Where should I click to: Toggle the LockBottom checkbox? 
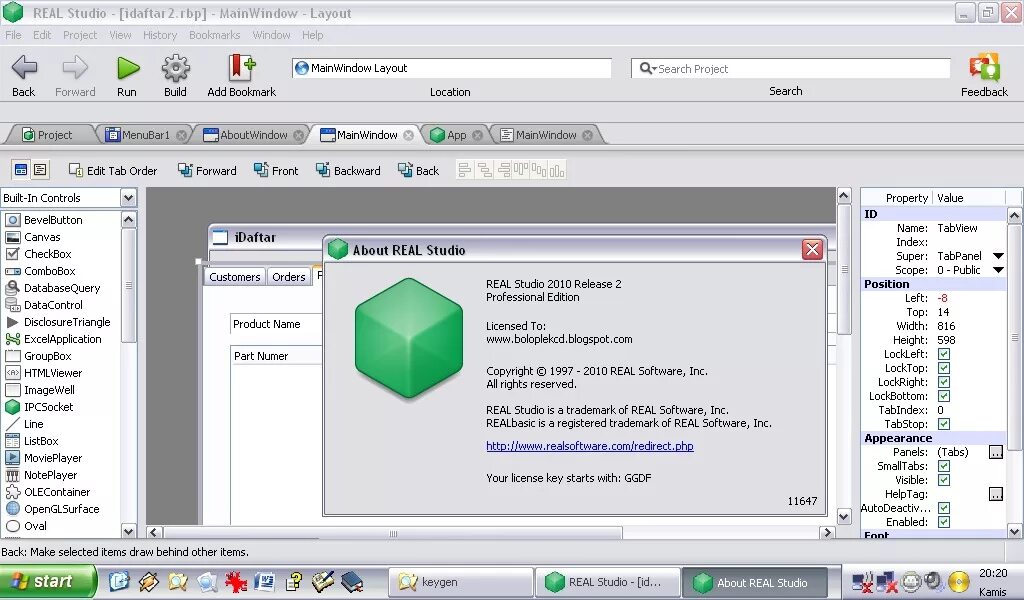tap(944, 396)
